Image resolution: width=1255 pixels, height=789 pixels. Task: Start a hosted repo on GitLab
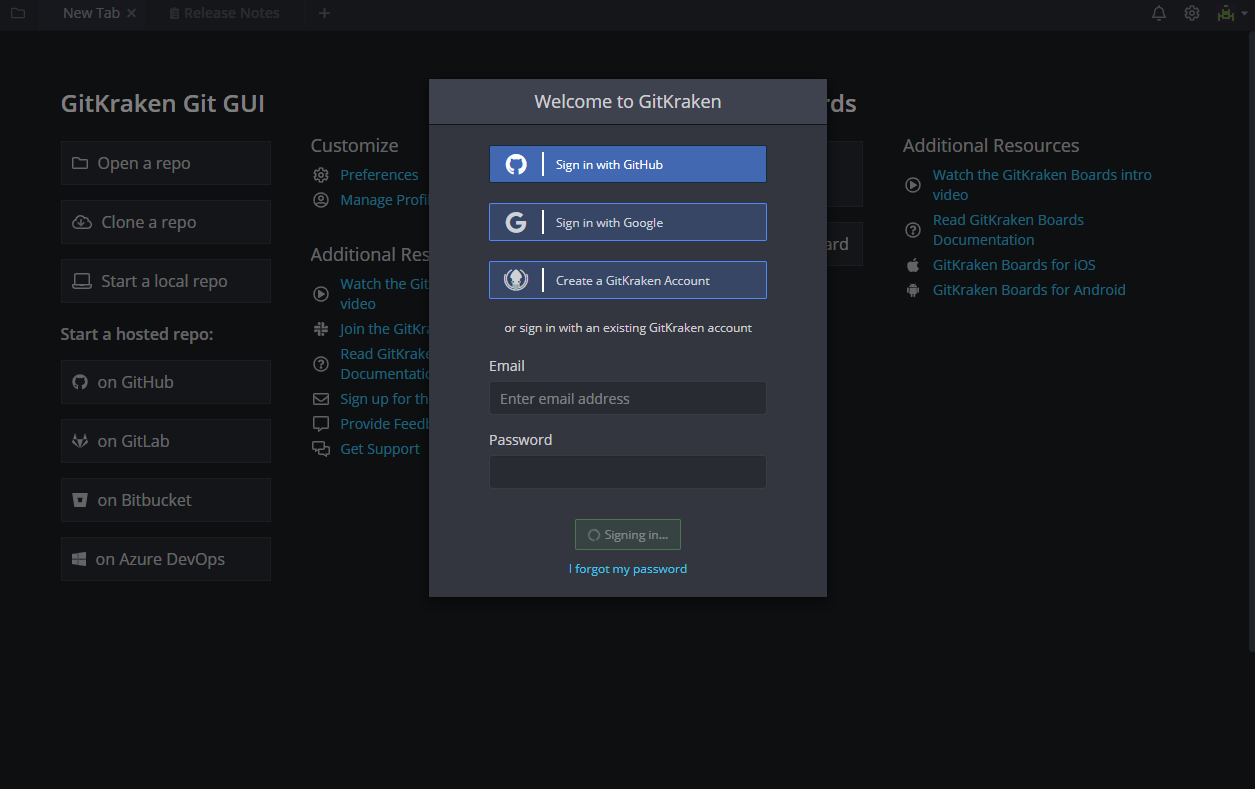[166, 441]
